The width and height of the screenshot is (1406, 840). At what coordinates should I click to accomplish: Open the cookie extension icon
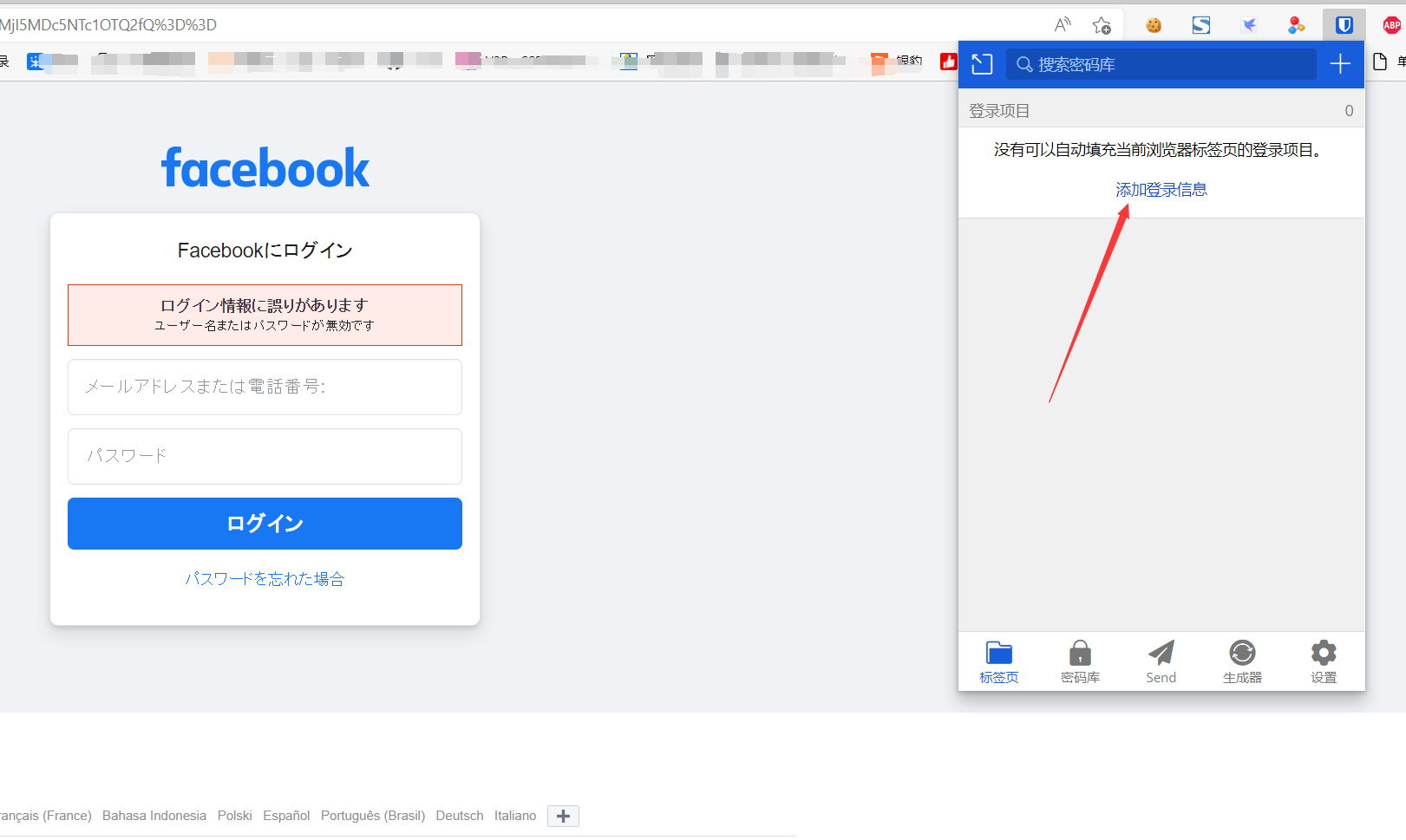[1154, 25]
